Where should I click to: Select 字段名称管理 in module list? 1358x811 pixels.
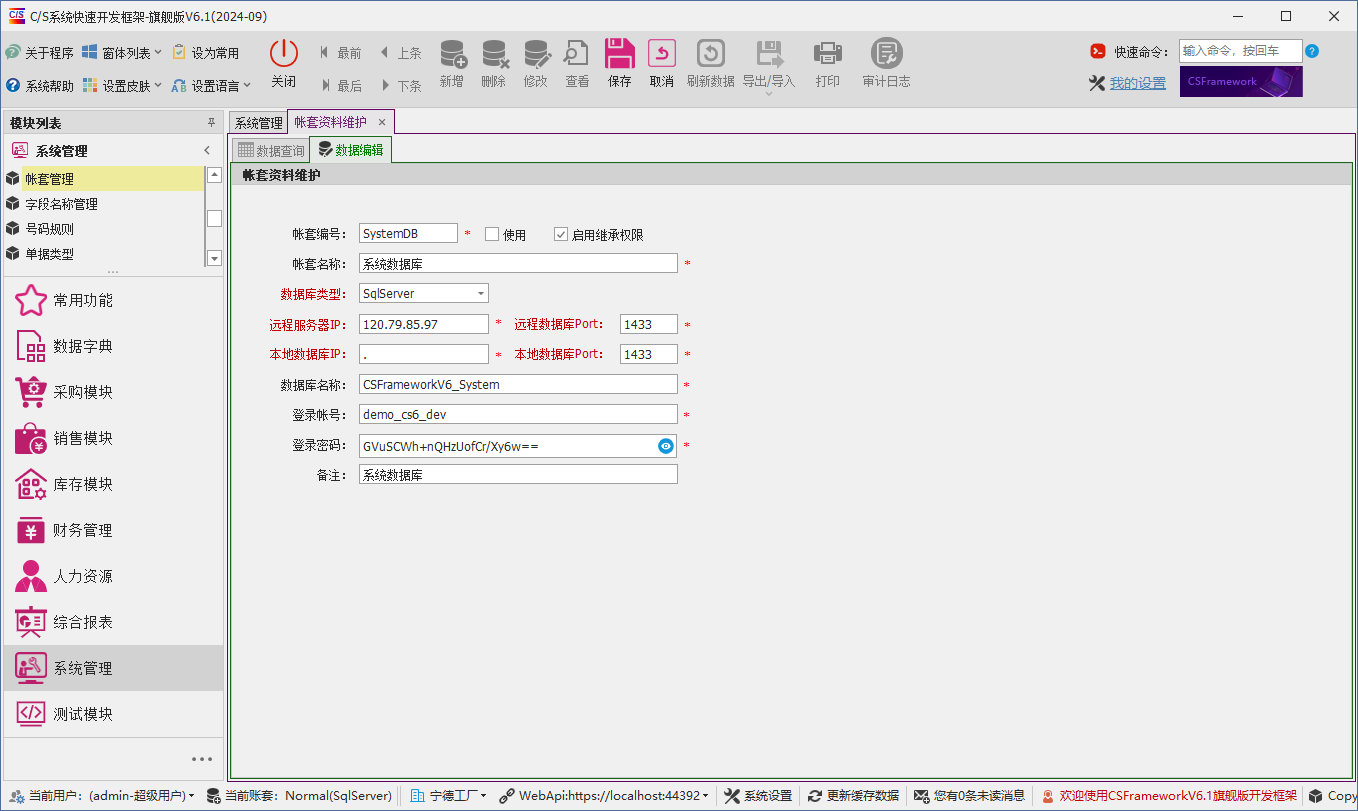click(104, 204)
